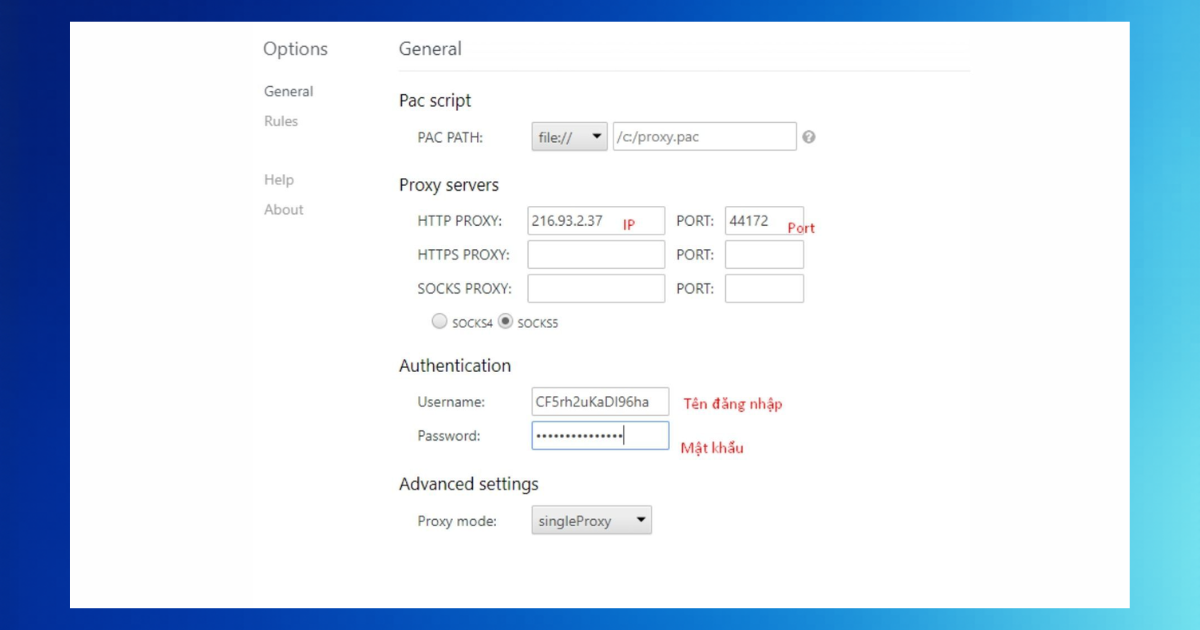This screenshot has height=630, width=1200.
Task: Click the Proxy servers section heading
Action: pos(449,185)
